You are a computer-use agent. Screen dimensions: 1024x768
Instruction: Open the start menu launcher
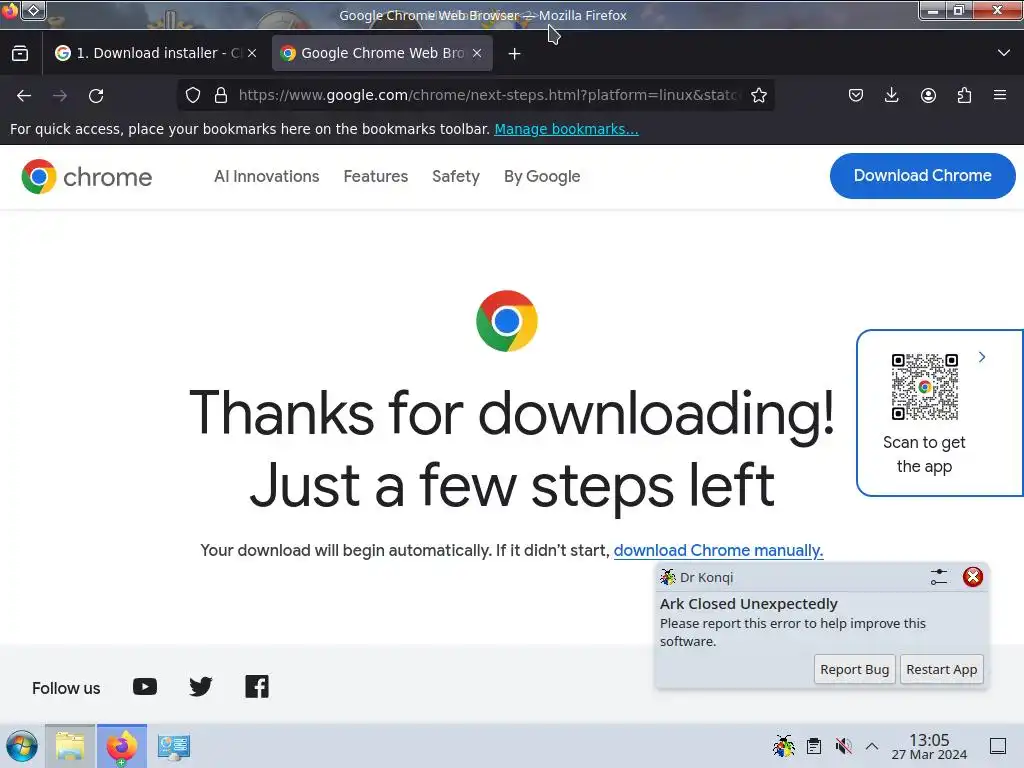tap(22, 746)
